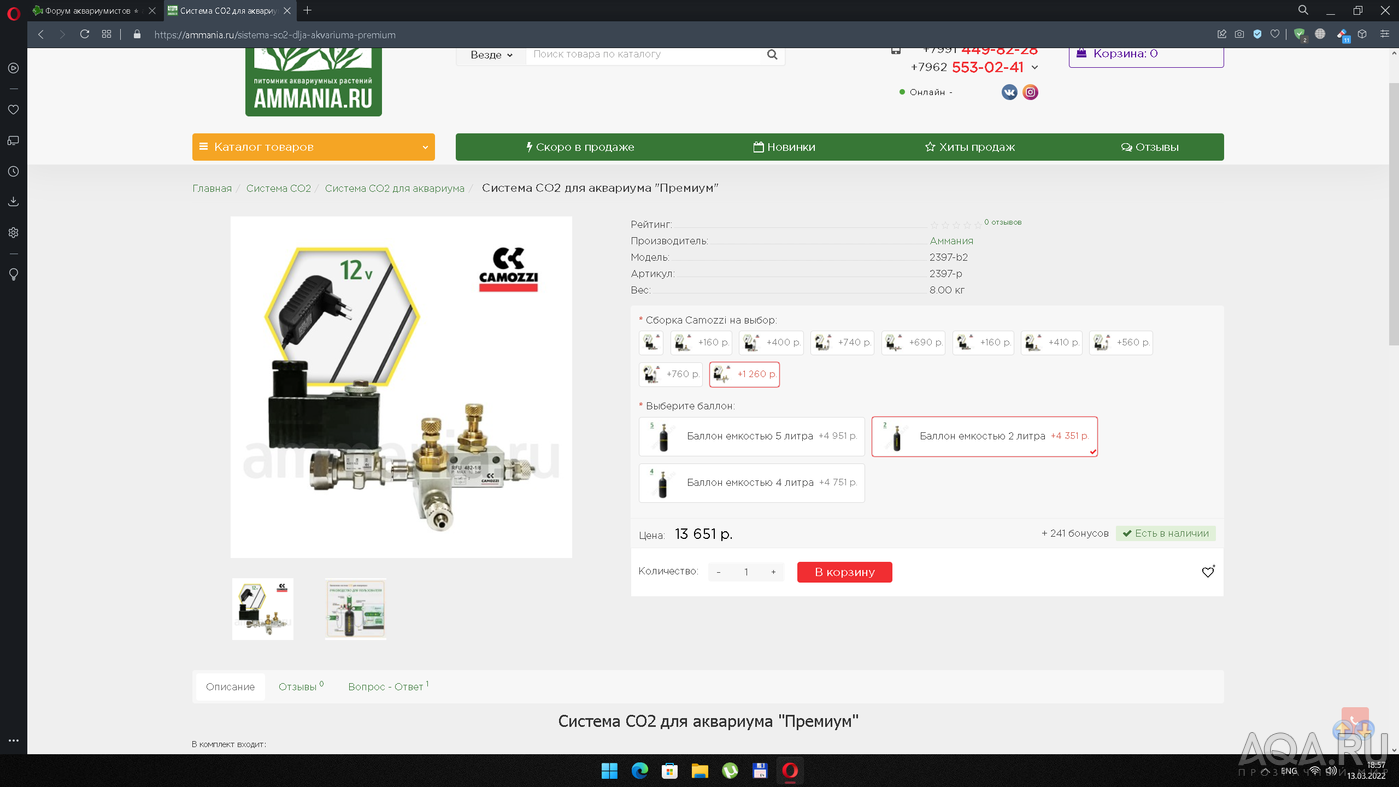Open Новинки menu item
This screenshot has width=1399, height=787.
click(x=784, y=147)
